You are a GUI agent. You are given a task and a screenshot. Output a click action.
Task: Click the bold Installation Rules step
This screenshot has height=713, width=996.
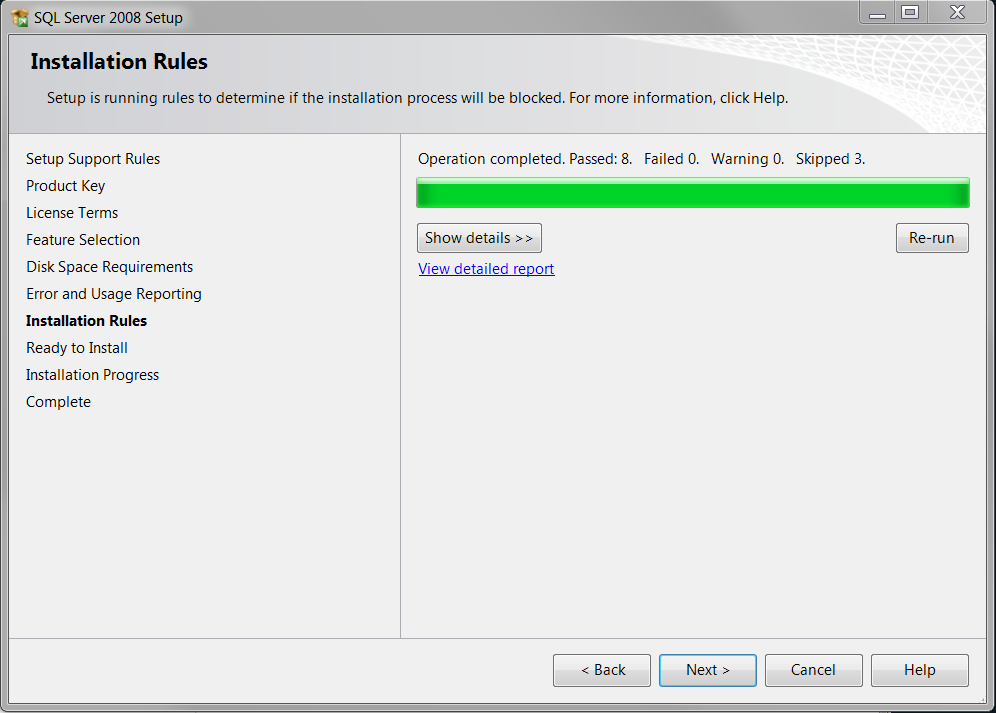click(x=87, y=321)
